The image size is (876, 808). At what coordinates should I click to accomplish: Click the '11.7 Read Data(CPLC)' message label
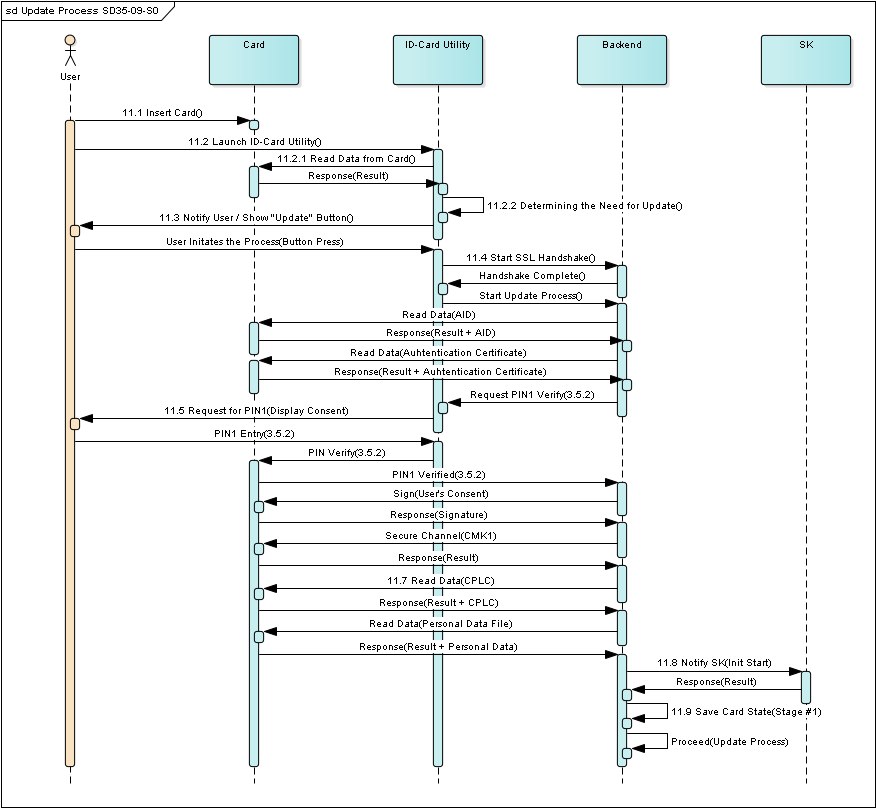pos(441,581)
